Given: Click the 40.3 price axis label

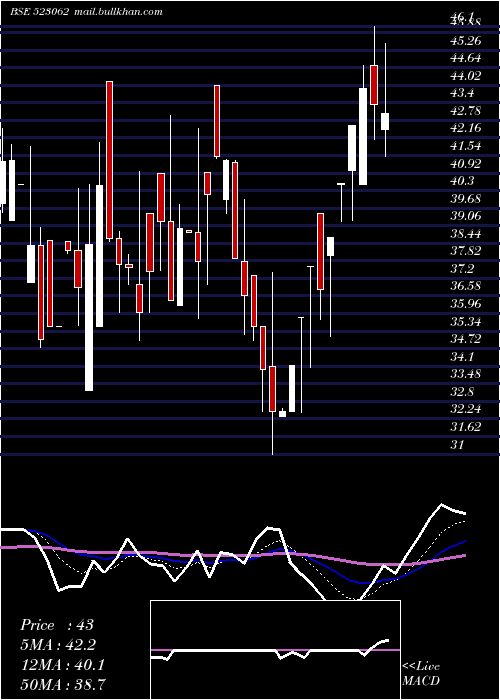Looking at the screenshot, I should click(x=462, y=181).
